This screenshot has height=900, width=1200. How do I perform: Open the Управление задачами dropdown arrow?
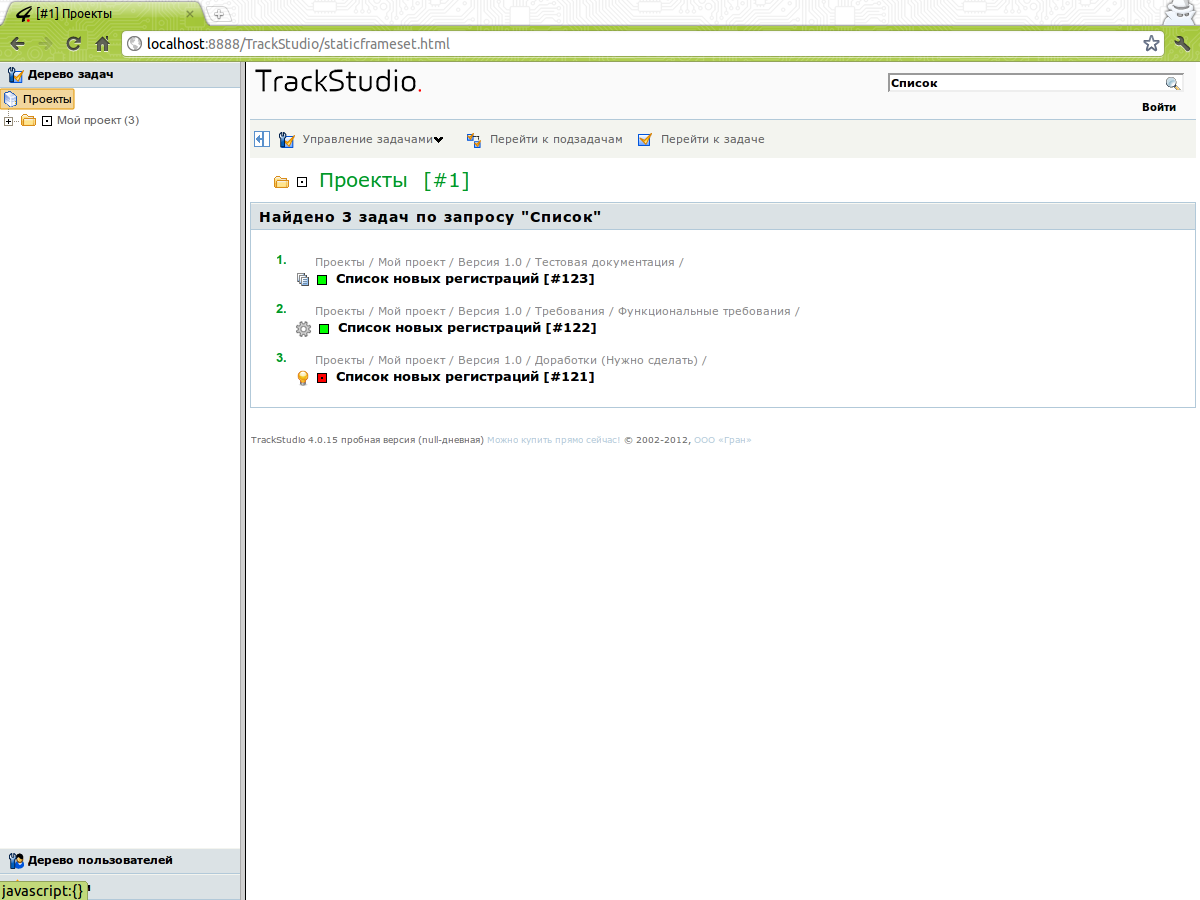438,140
